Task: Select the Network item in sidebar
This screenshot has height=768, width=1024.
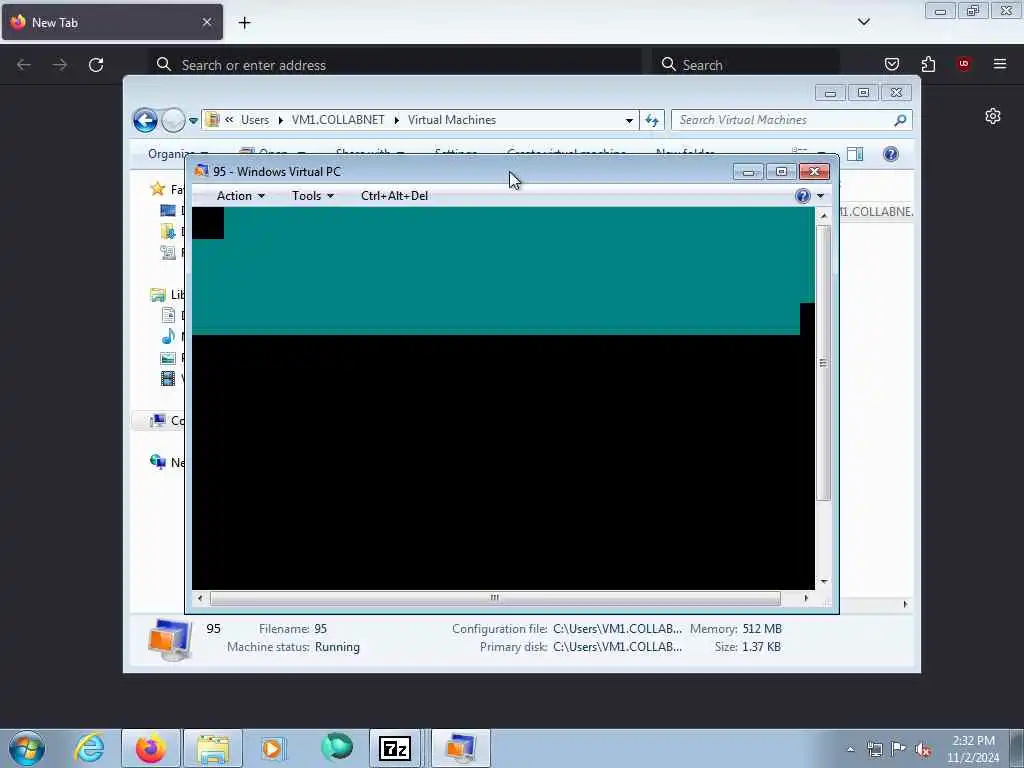Action: 167,462
